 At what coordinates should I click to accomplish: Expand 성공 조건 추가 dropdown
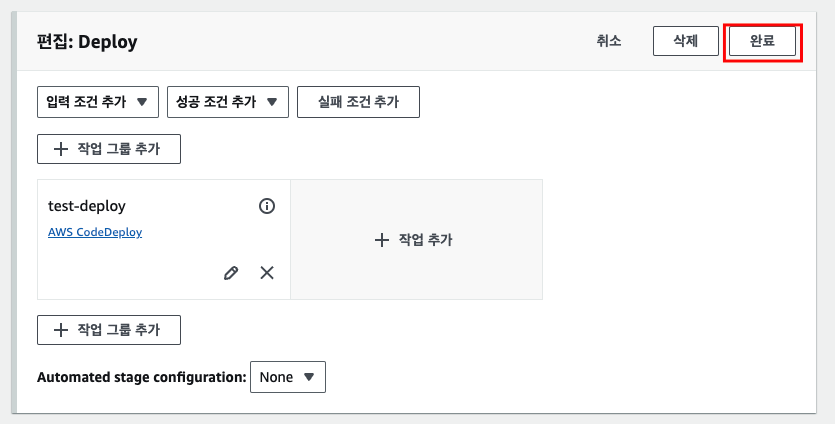click(x=228, y=102)
